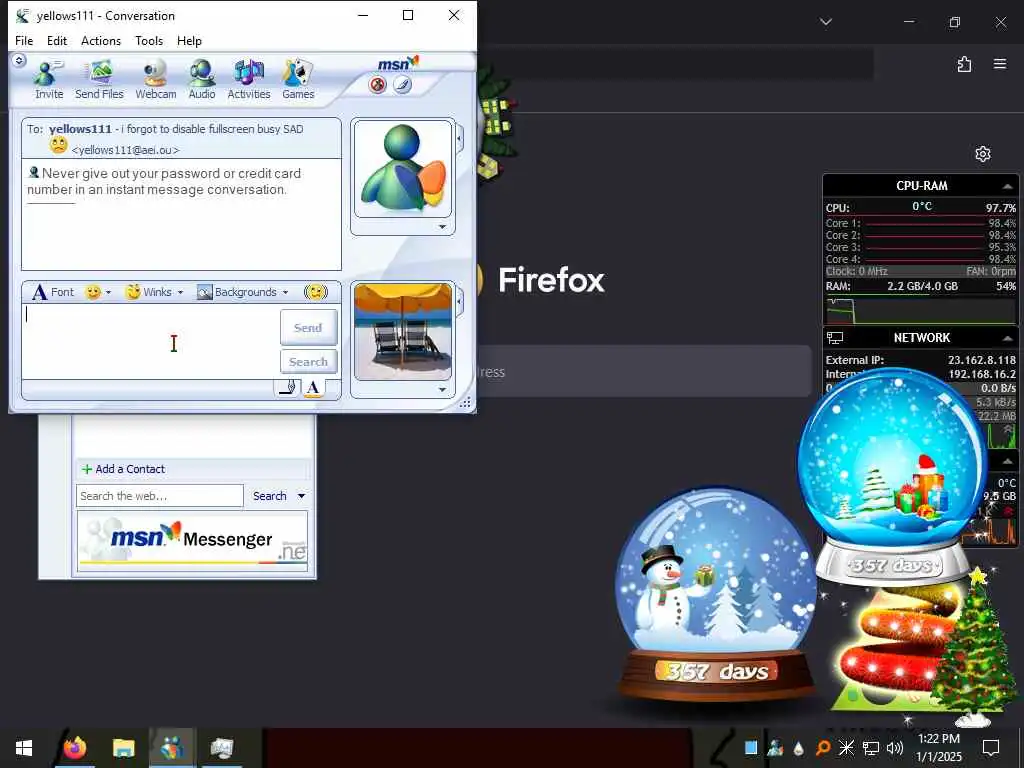
Task: Click MSN Messenger taskbar icon
Action: (172, 748)
